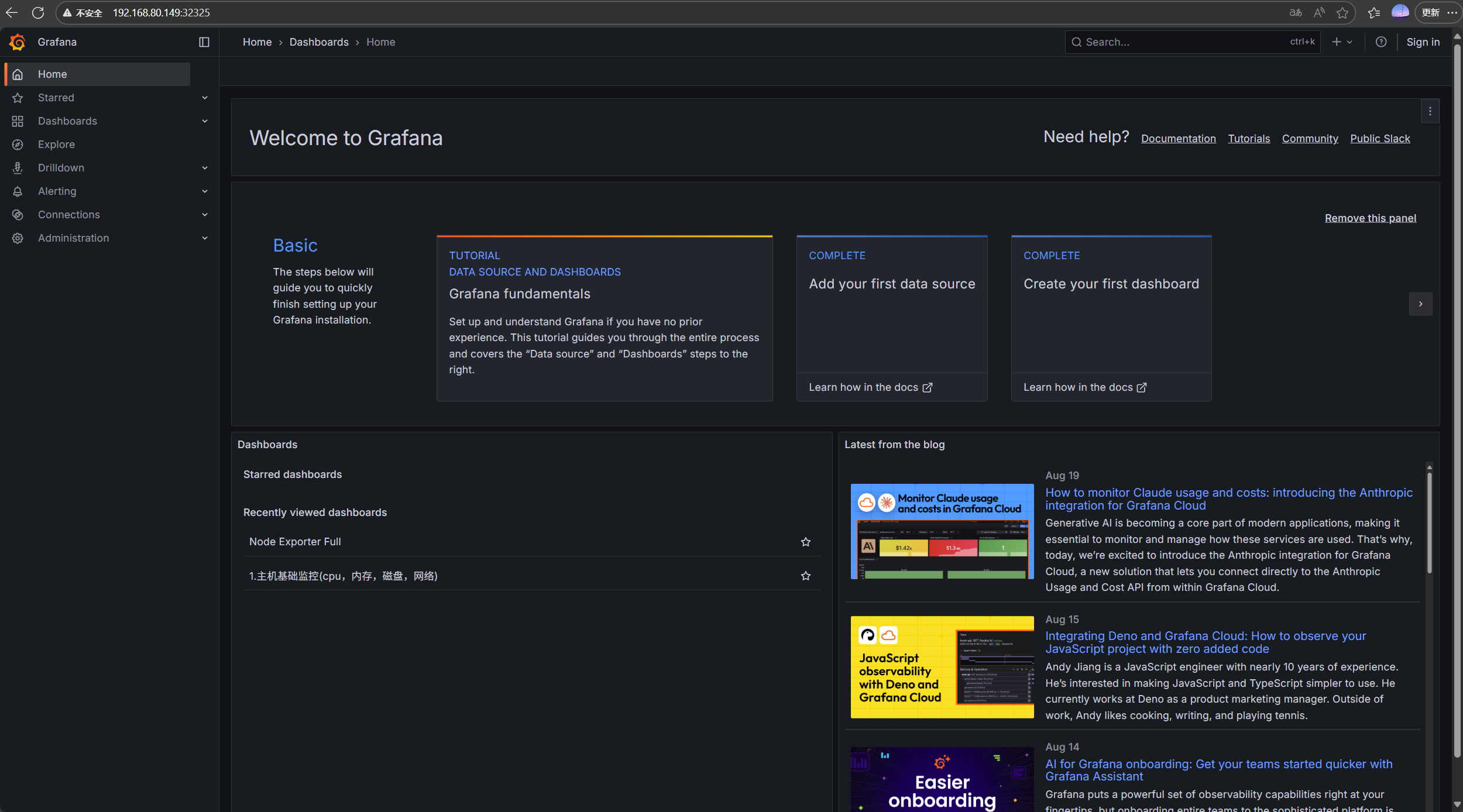Expand the Drilldown section chevron

tap(205, 168)
